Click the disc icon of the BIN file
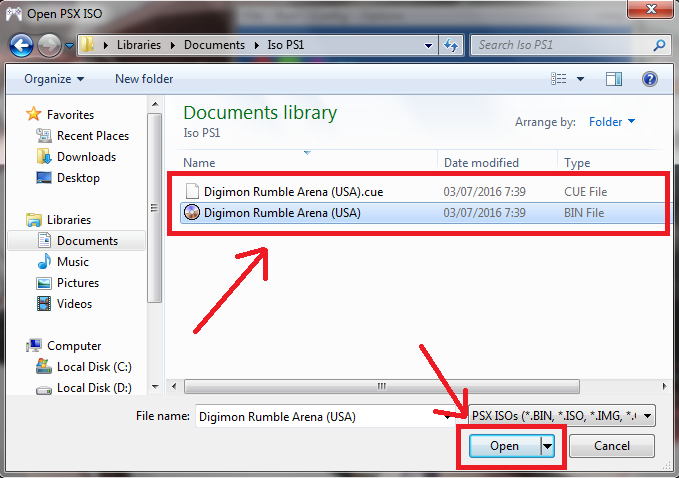Viewport: 679px width, 478px height. point(192,213)
